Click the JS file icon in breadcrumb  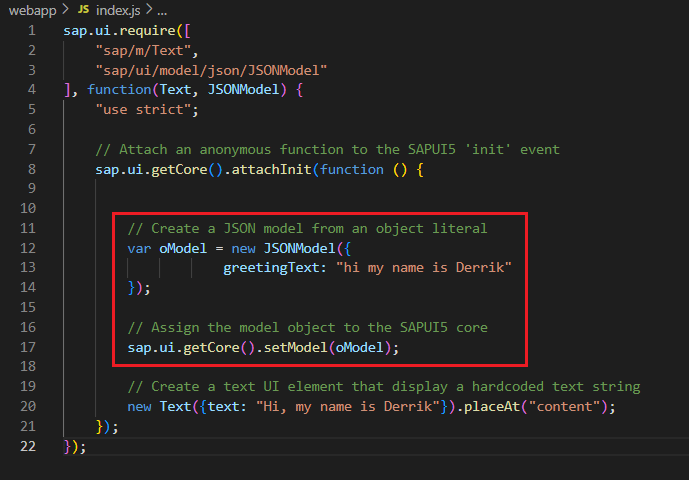tap(83, 9)
